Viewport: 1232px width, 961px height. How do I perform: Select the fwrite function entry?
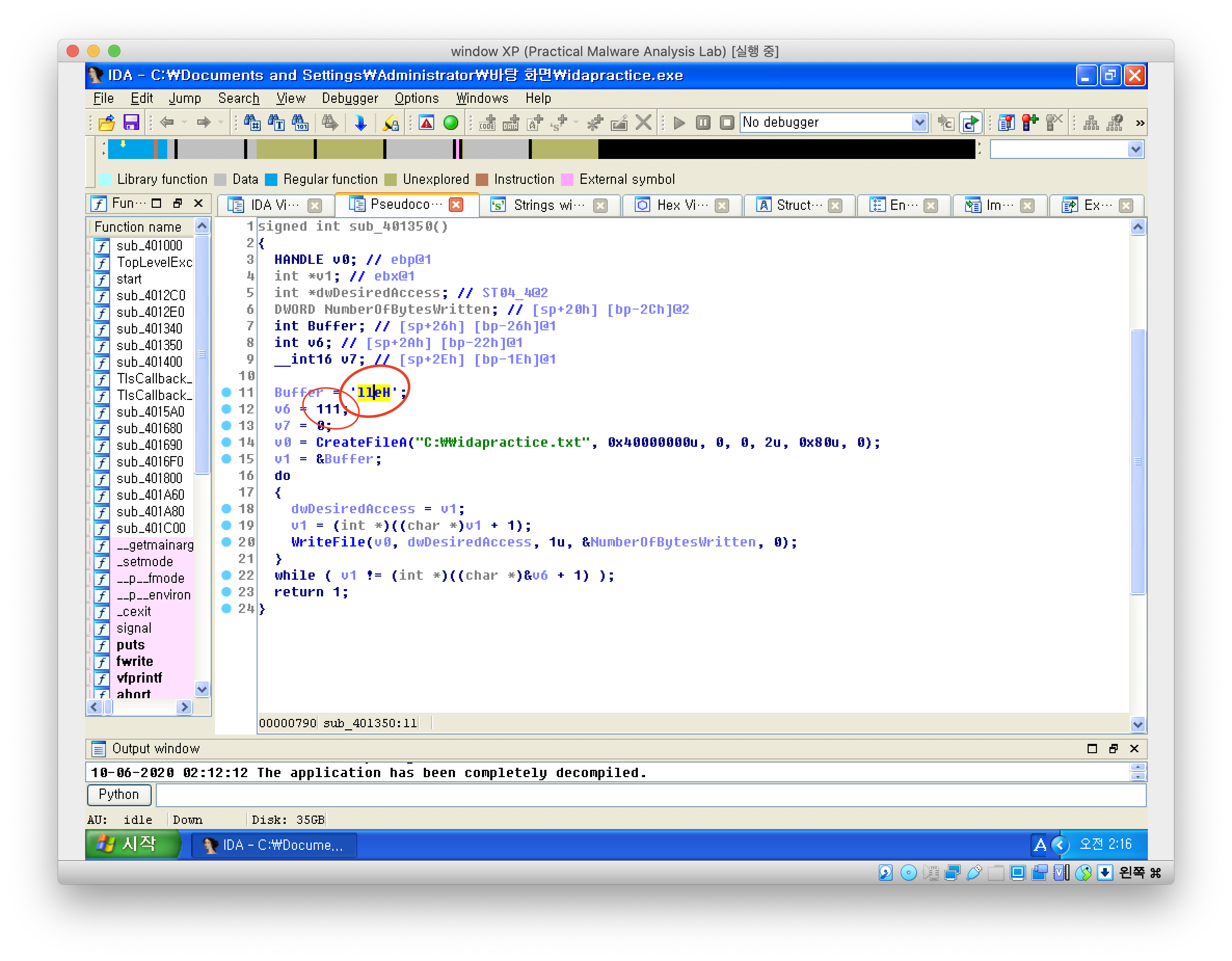pos(134,661)
